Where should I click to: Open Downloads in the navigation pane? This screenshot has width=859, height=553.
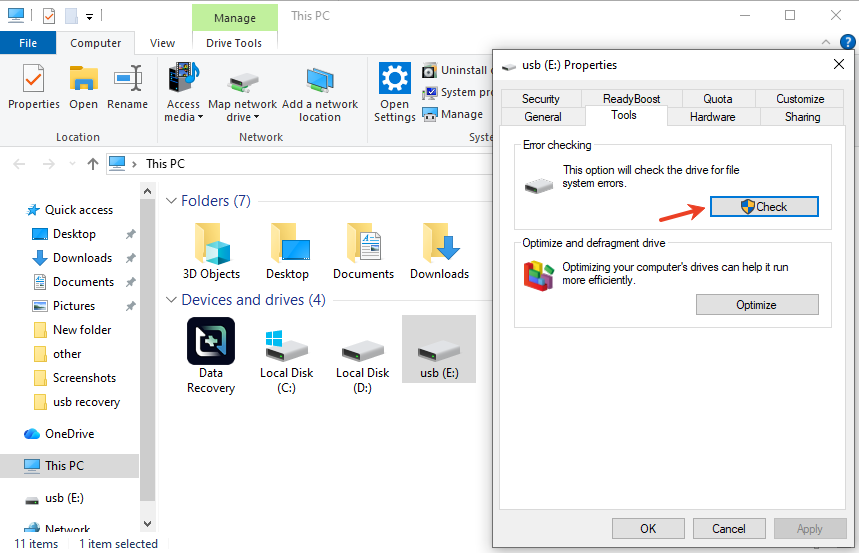click(x=82, y=258)
